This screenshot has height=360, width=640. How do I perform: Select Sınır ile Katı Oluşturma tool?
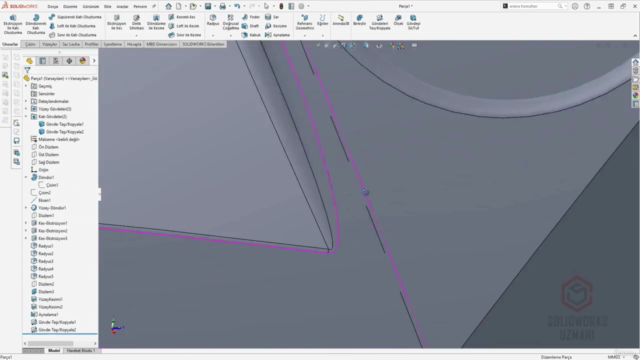(73, 35)
